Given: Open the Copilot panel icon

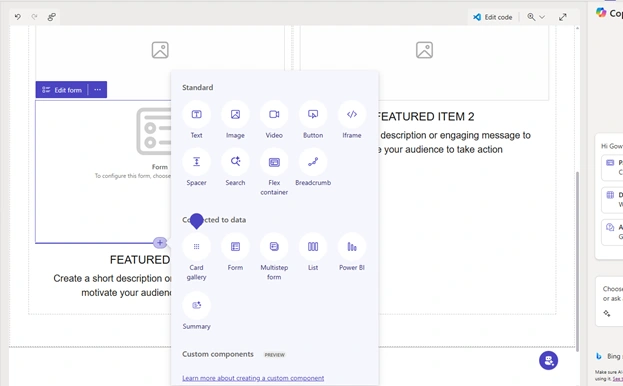Looking at the screenshot, I should click(x=601, y=13).
